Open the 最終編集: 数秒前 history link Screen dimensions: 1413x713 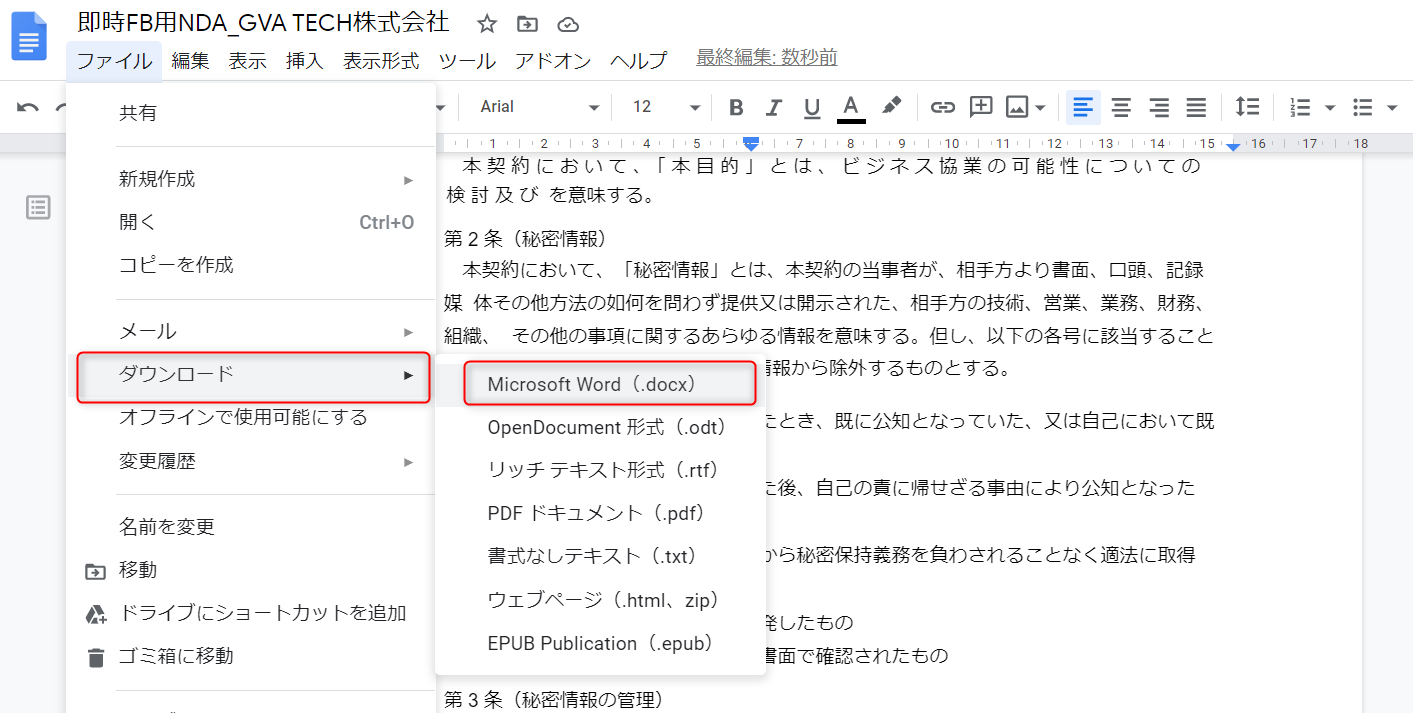pos(767,58)
